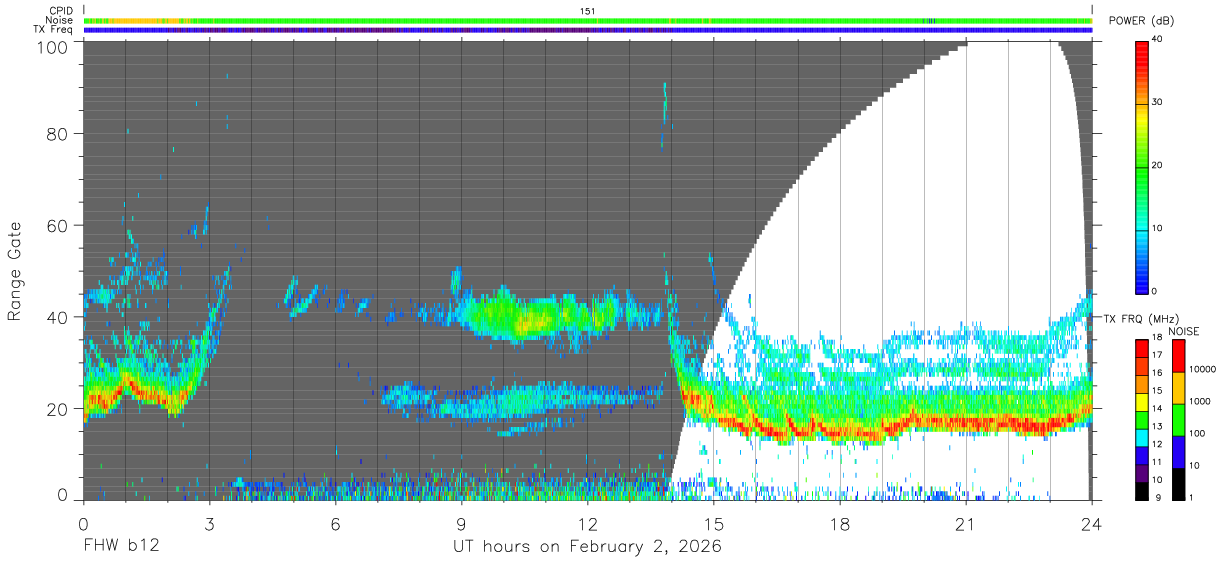The height and width of the screenshot is (567, 1228).
Task: Click the colored Noise strip above the plot
Action: [588, 20]
